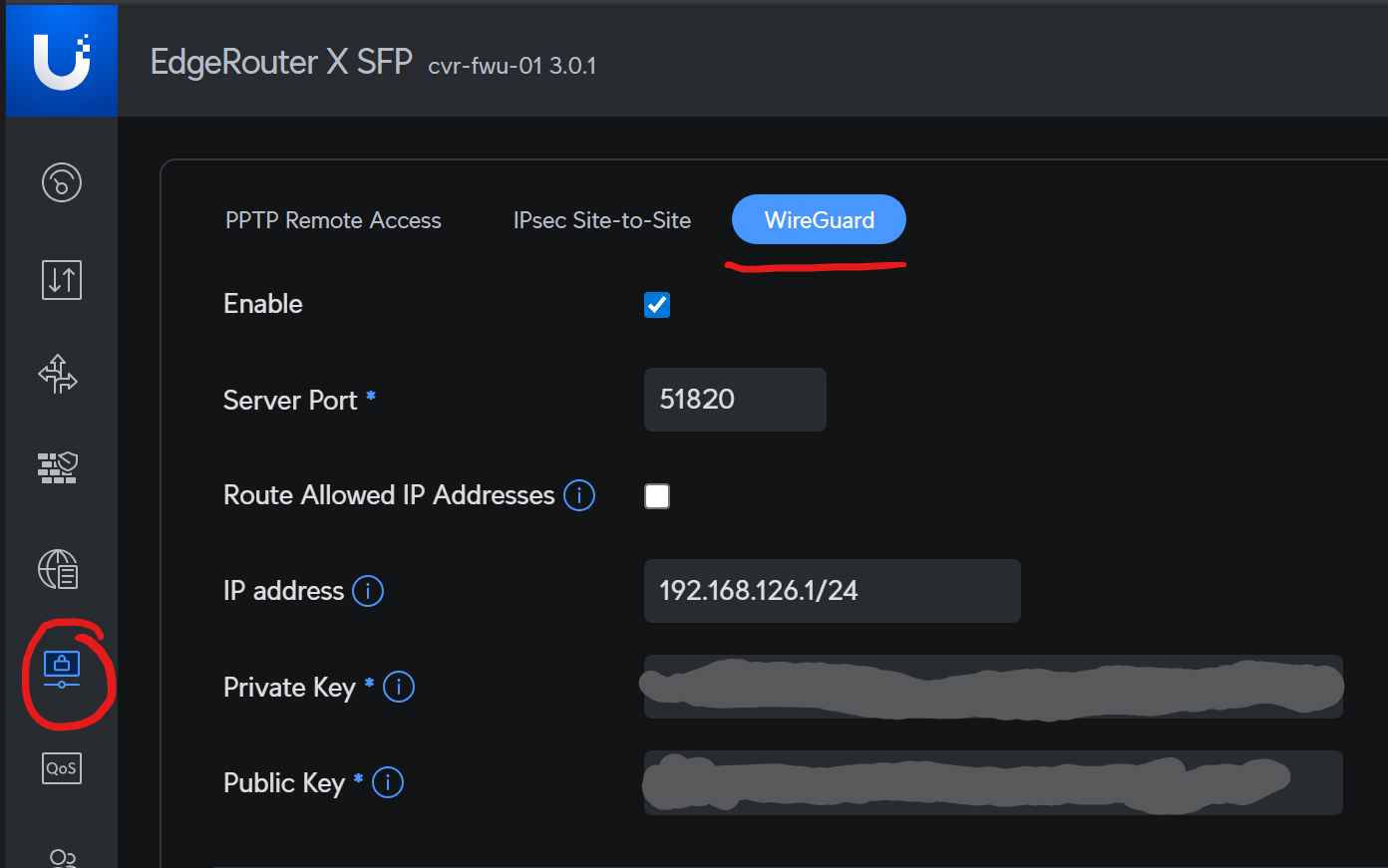
Task: Open the Firewall shield sidebar icon
Action: (58, 466)
